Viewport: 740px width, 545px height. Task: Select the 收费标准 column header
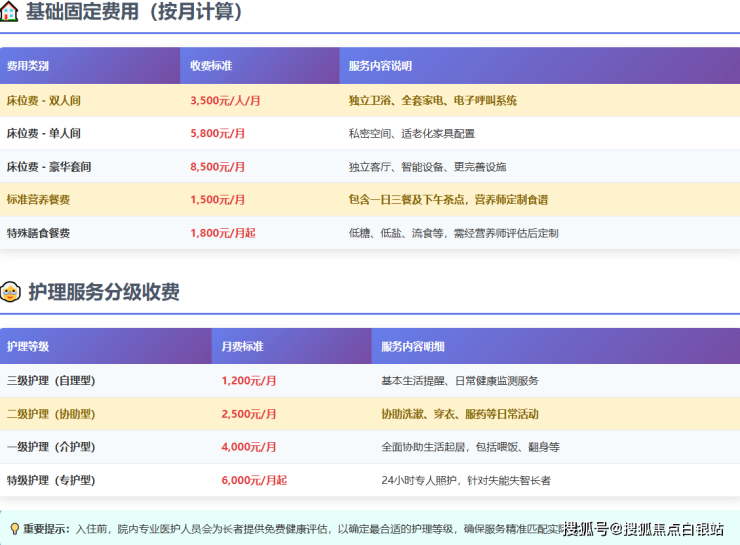[211, 66]
